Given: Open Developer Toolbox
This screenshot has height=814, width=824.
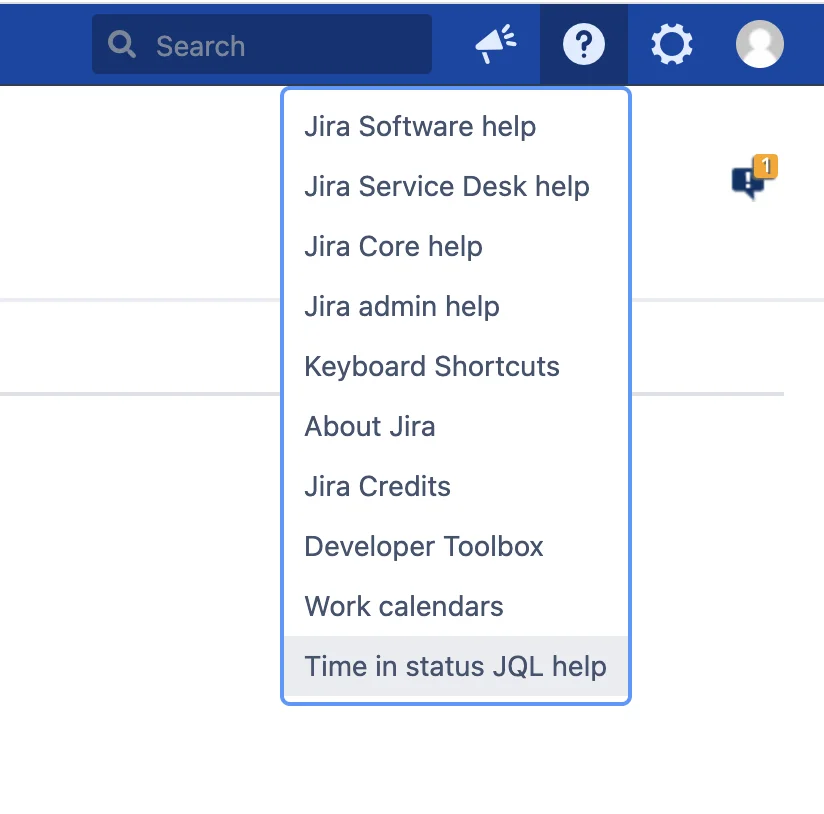Looking at the screenshot, I should (456, 547).
